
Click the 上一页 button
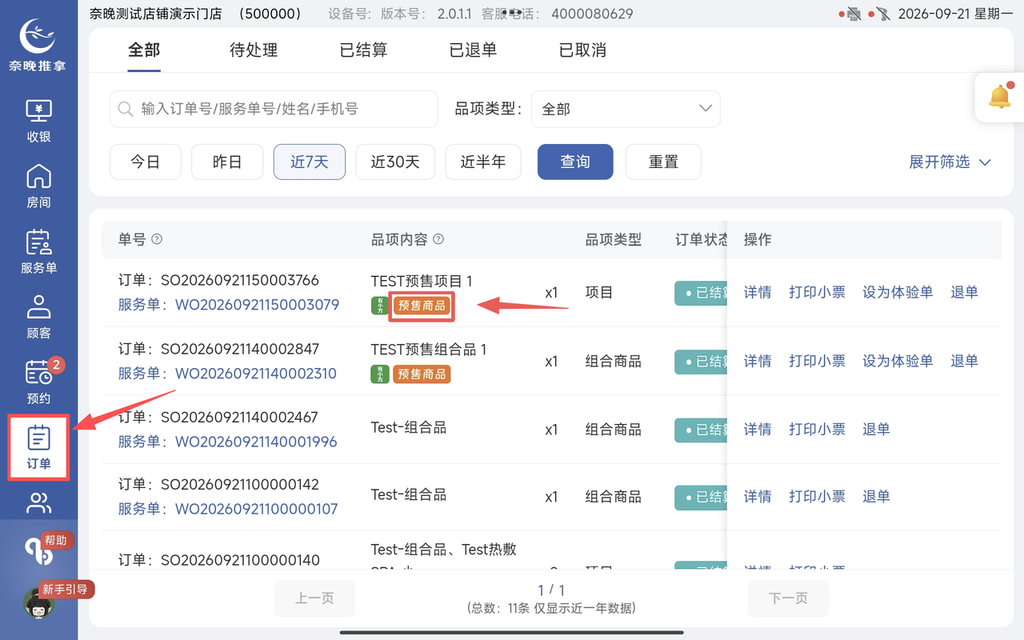pyautogui.click(x=315, y=598)
